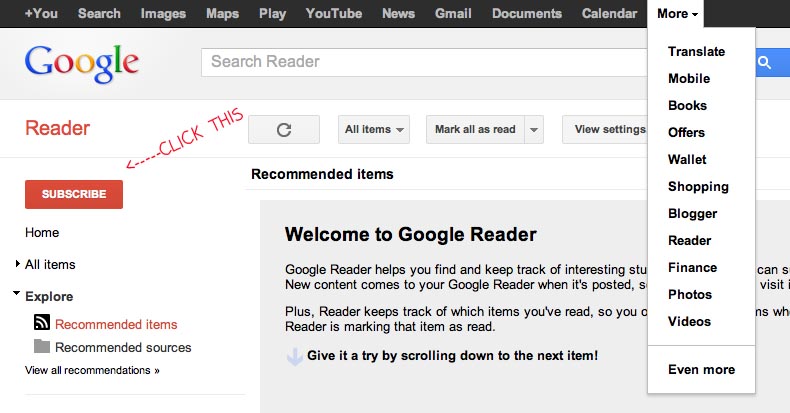
Task: Open the Mark all as read arrow dropdown
Action: 534,130
